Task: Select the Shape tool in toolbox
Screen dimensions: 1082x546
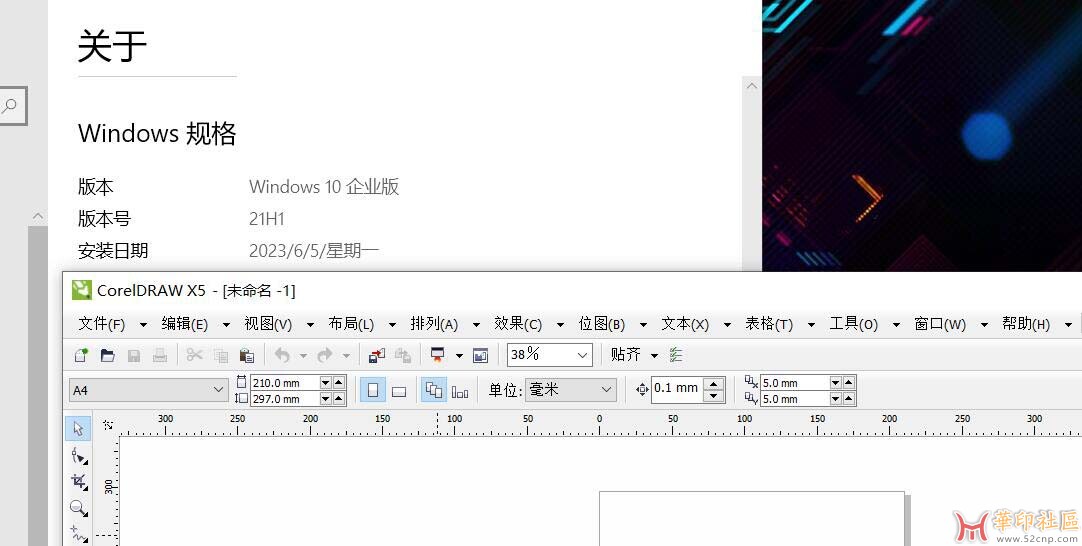Action: coord(79,455)
